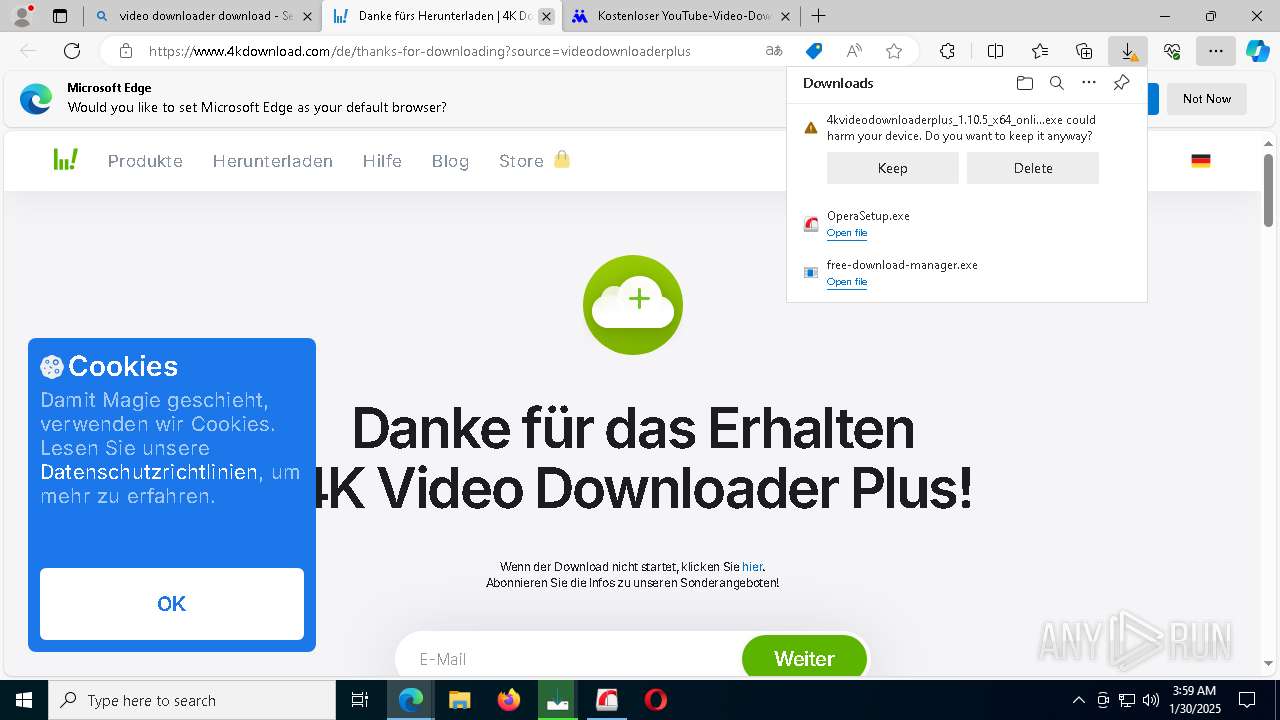The image size is (1280, 720).
Task: Click the 4K Download logo
Action: pyautogui.click(x=66, y=159)
